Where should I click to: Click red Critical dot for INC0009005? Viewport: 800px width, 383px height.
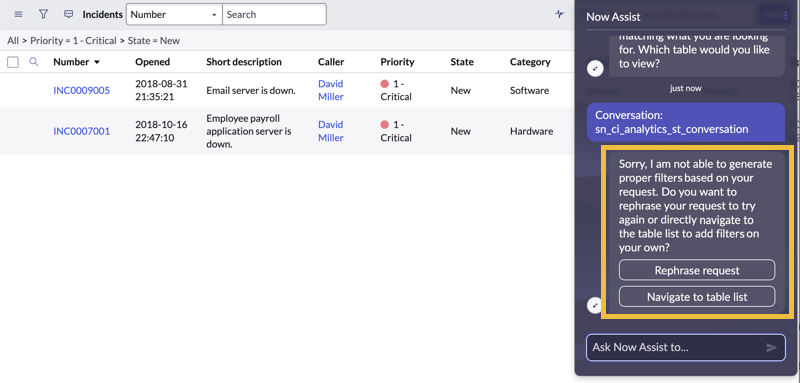(x=385, y=84)
